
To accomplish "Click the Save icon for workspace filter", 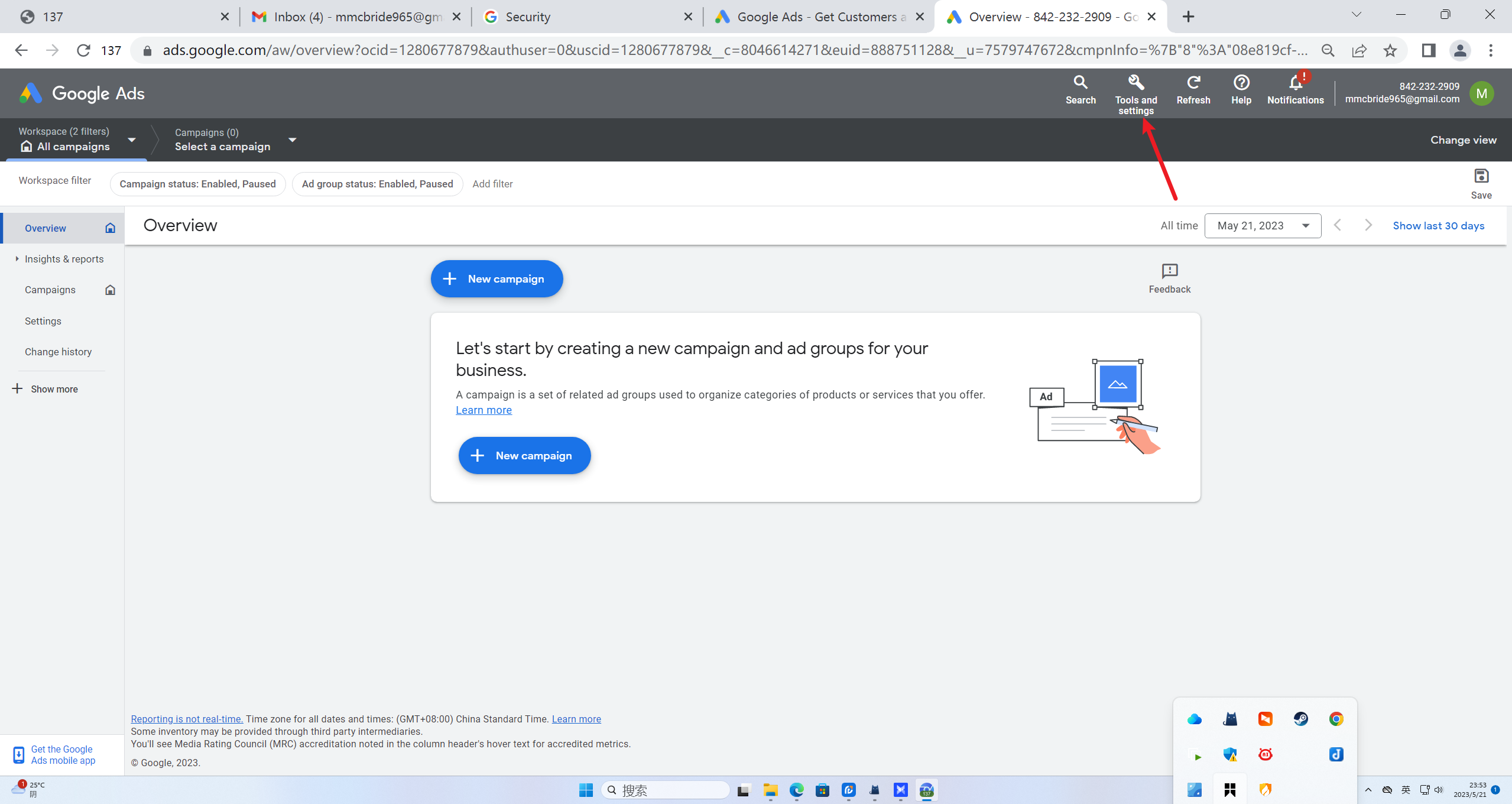I will [1481, 177].
